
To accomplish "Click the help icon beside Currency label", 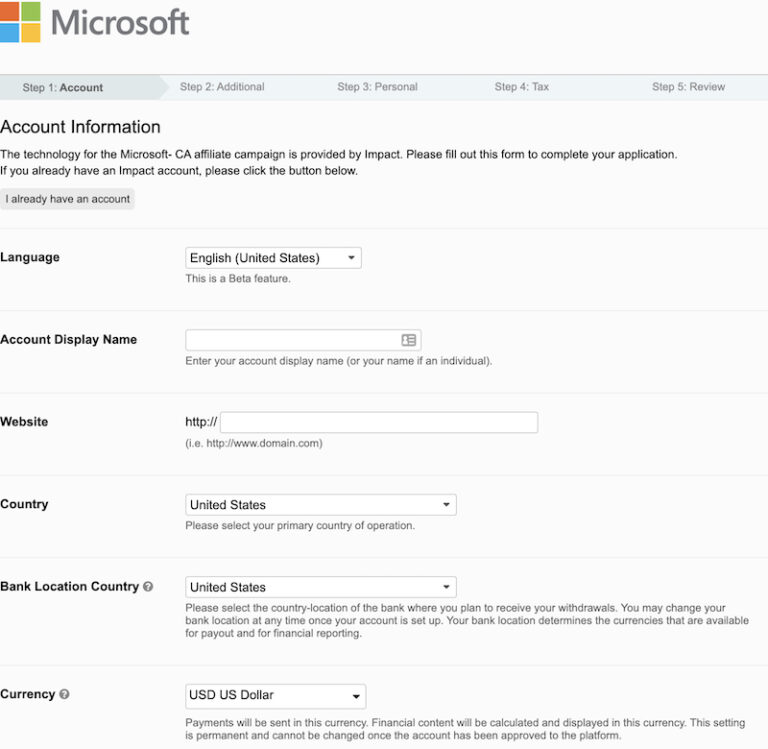I will pos(65,694).
